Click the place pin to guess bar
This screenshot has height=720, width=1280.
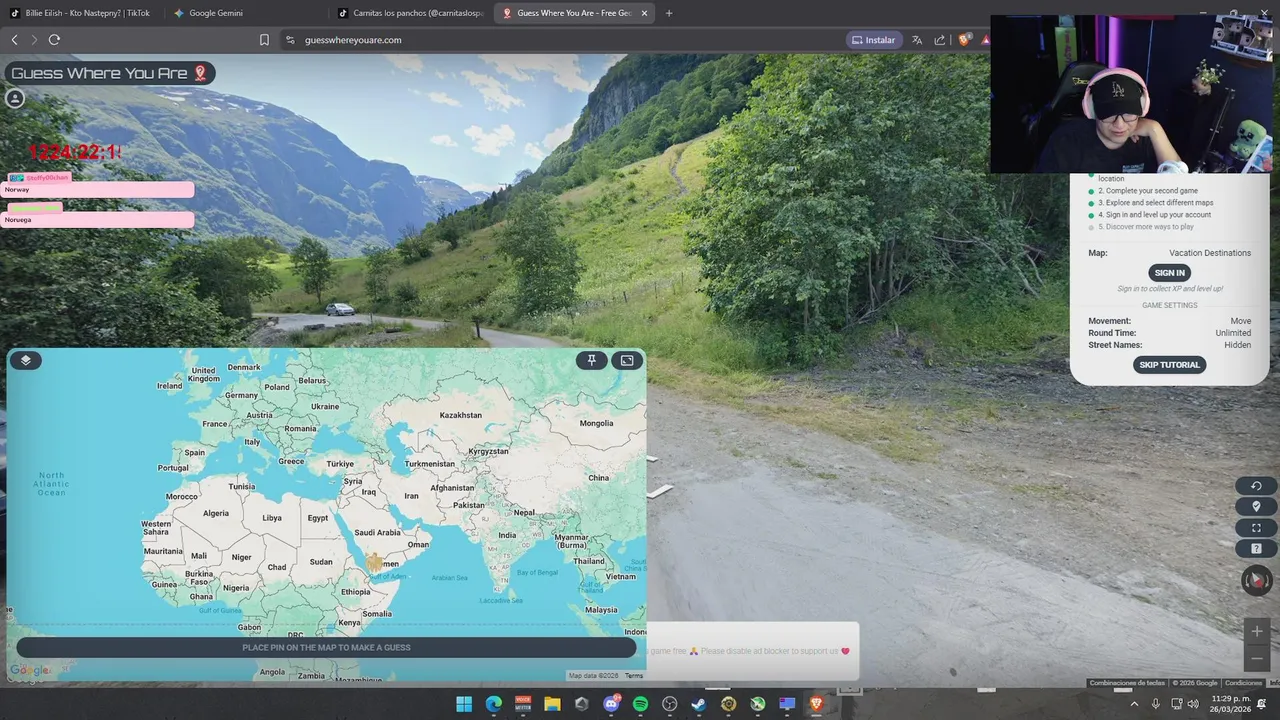(x=326, y=647)
